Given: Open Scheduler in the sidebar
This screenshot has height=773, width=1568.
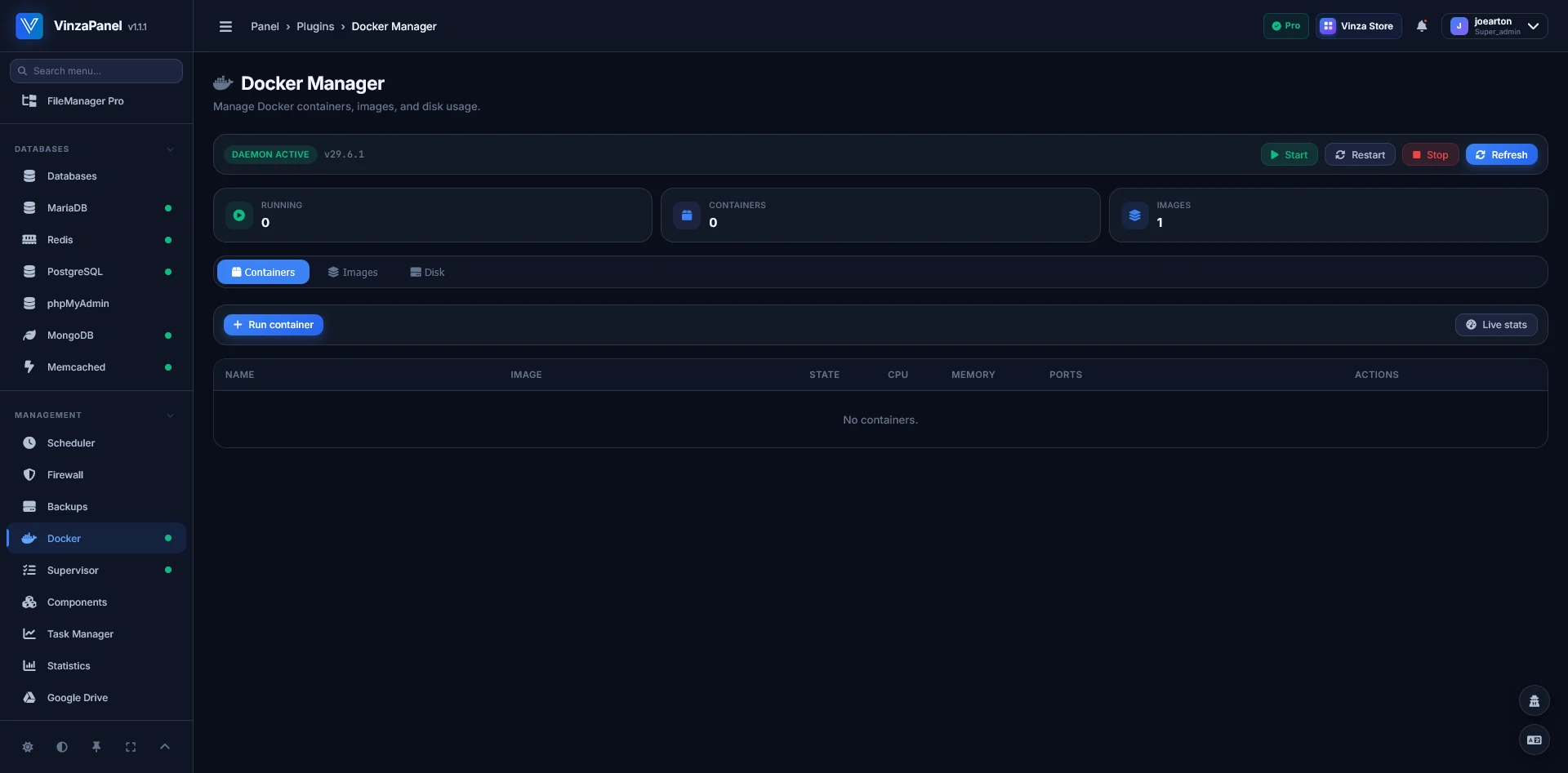Looking at the screenshot, I should [x=96, y=443].
